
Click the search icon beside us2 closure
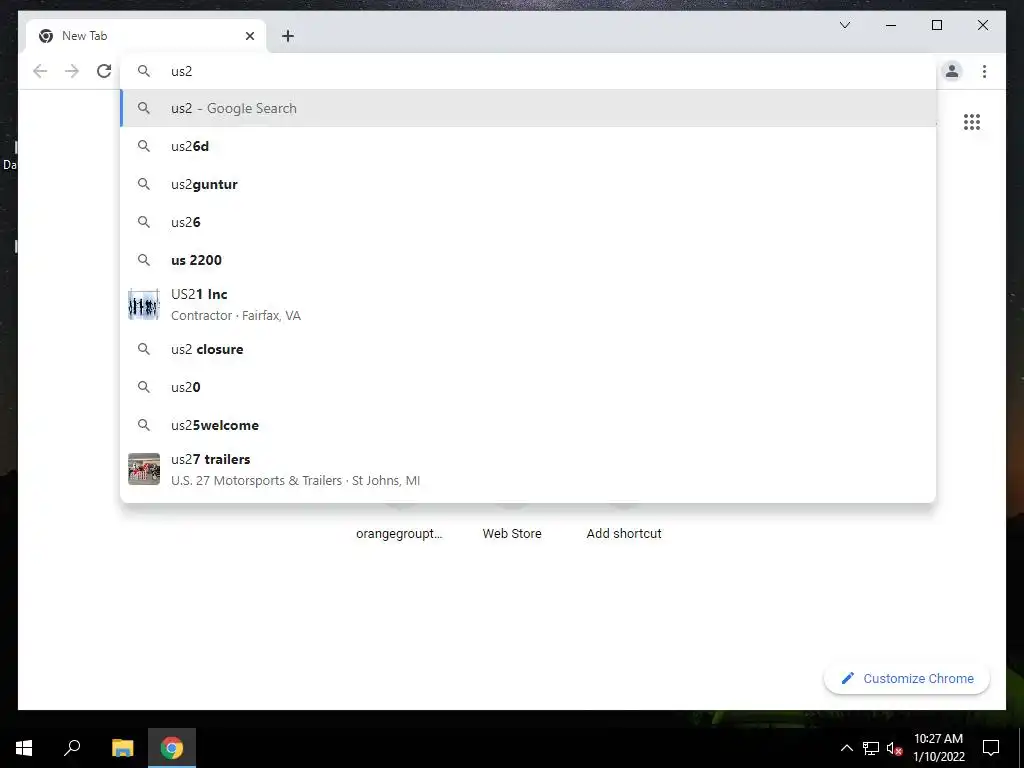click(x=144, y=349)
